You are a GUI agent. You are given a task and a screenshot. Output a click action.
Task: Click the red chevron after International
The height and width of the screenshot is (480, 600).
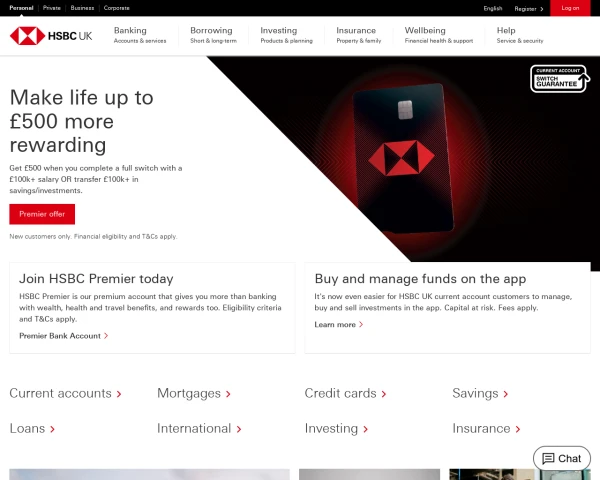point(239,429)
